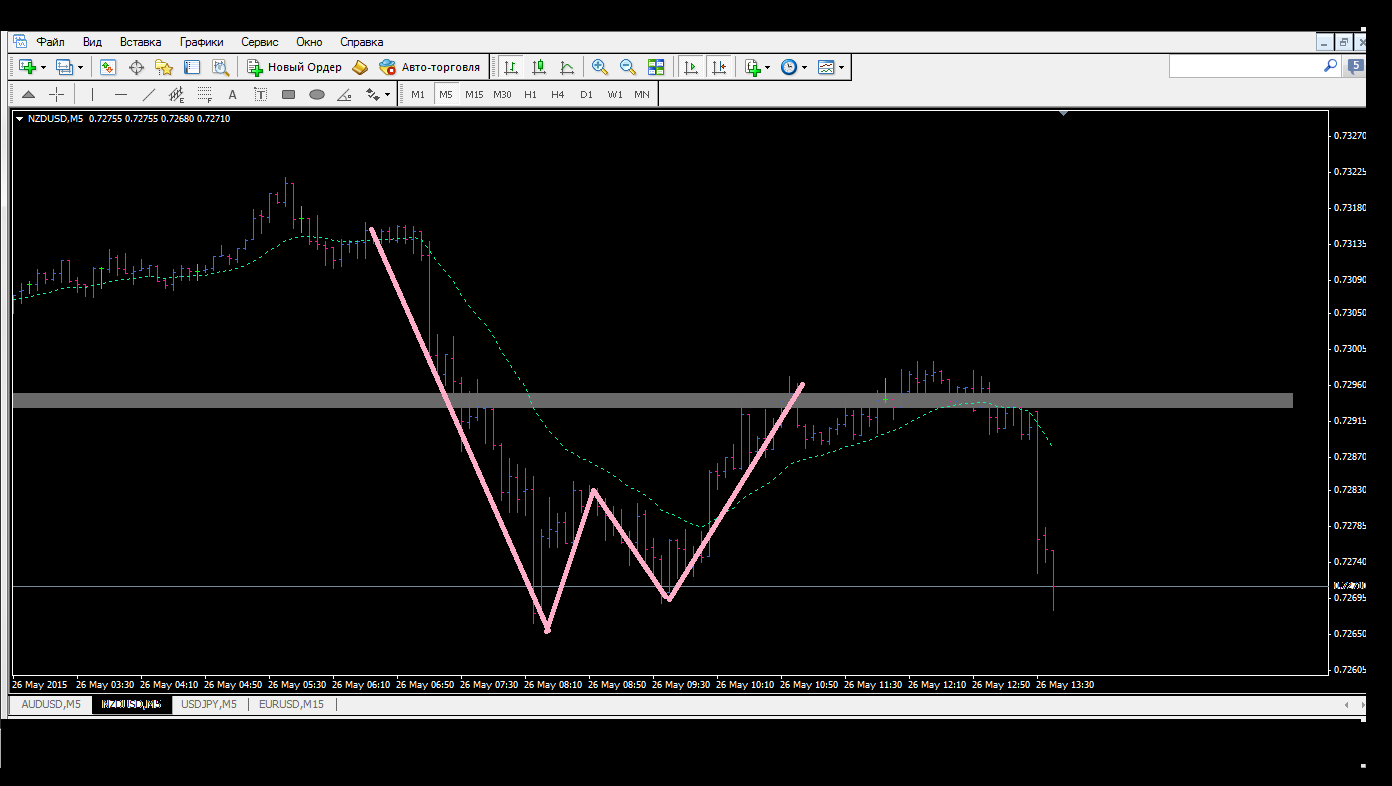
Task: Switch to the EURUSD,M15 chart tab
Action: (x=292, y=704)
